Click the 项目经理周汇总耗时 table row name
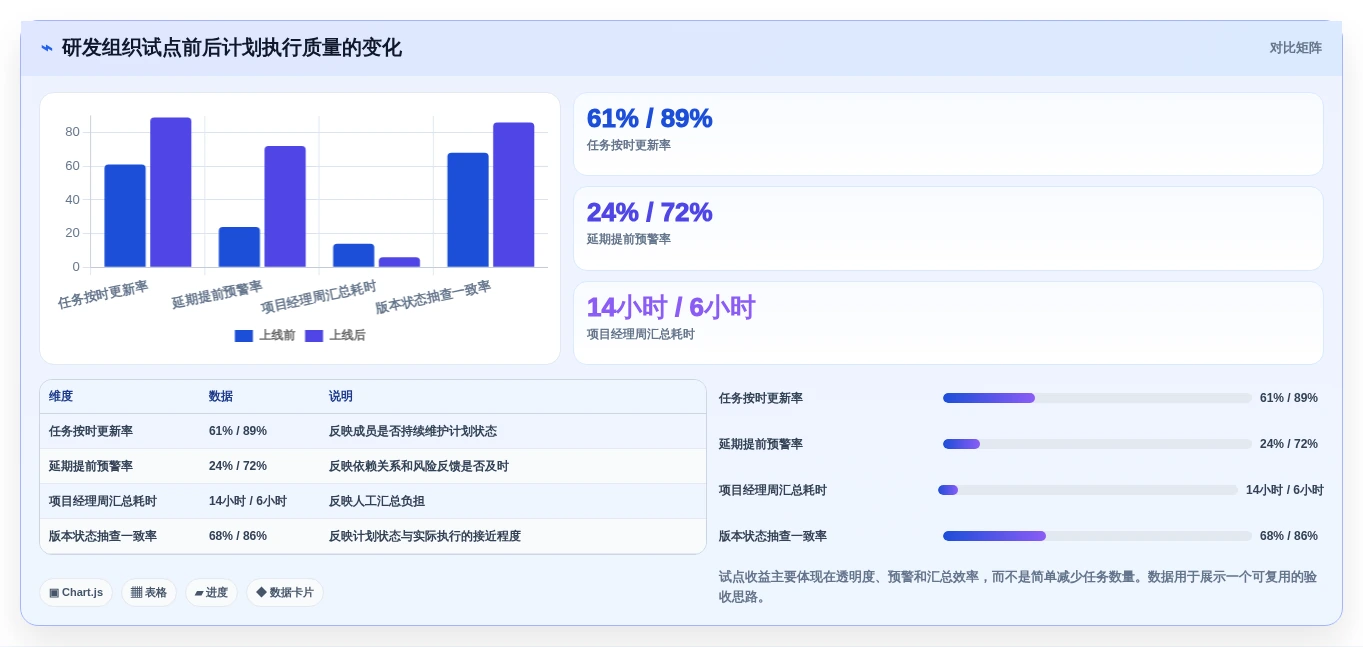 [103, 501]
